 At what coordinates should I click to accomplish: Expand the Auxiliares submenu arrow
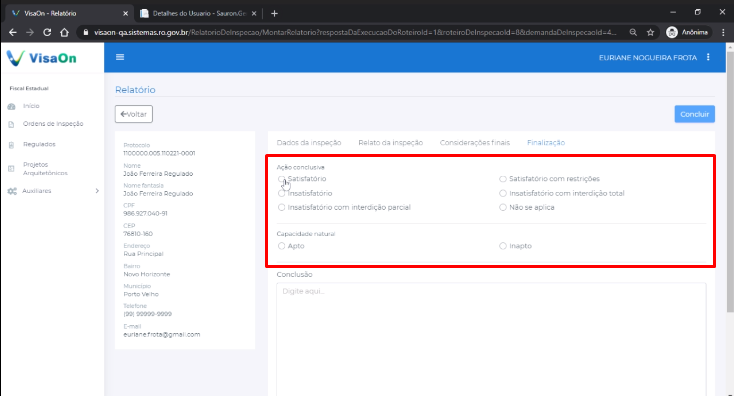click(97, 191)
